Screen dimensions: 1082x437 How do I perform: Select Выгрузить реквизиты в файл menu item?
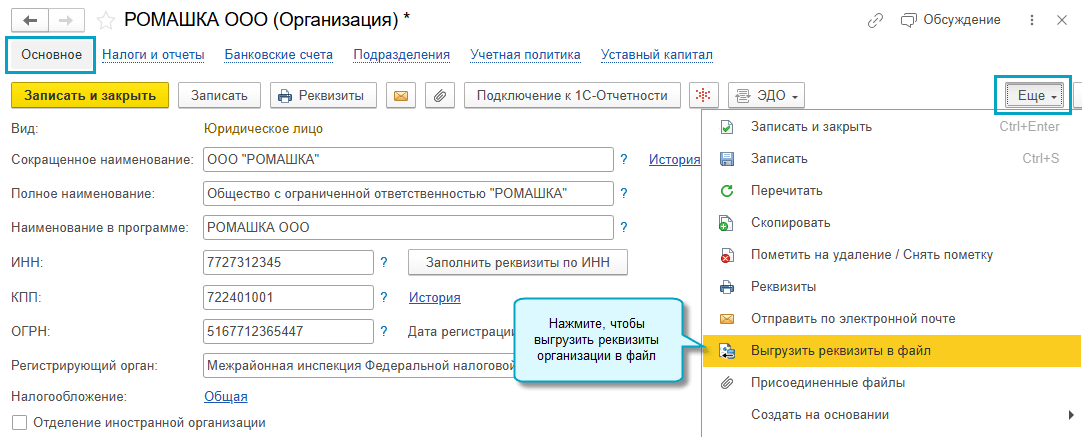pos(840,350)
